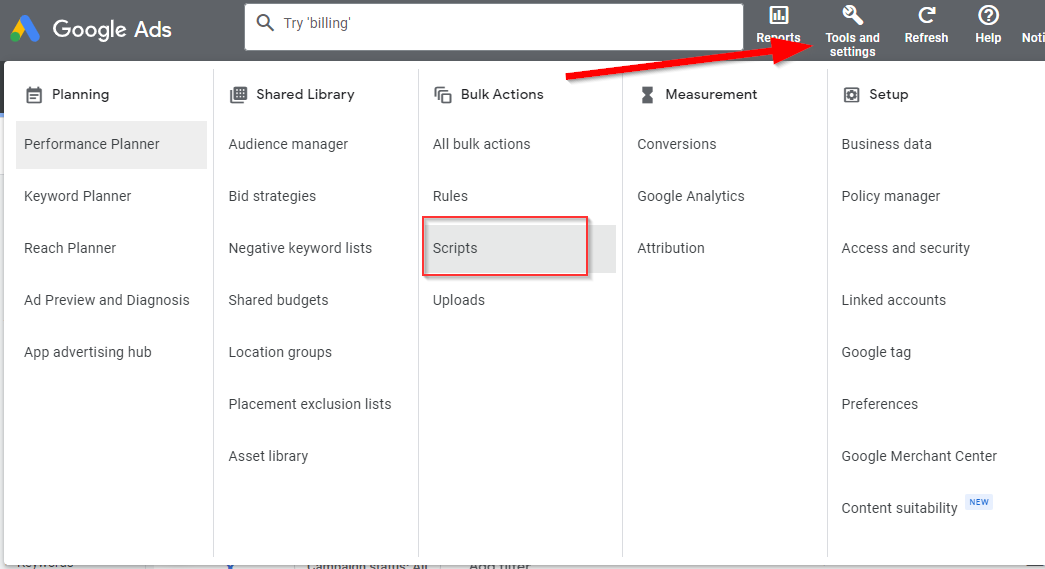Image resolution: width=1045 pixels, height=569 pixels.
Task: Click the Planning column heading
Action: coord(80,94)
